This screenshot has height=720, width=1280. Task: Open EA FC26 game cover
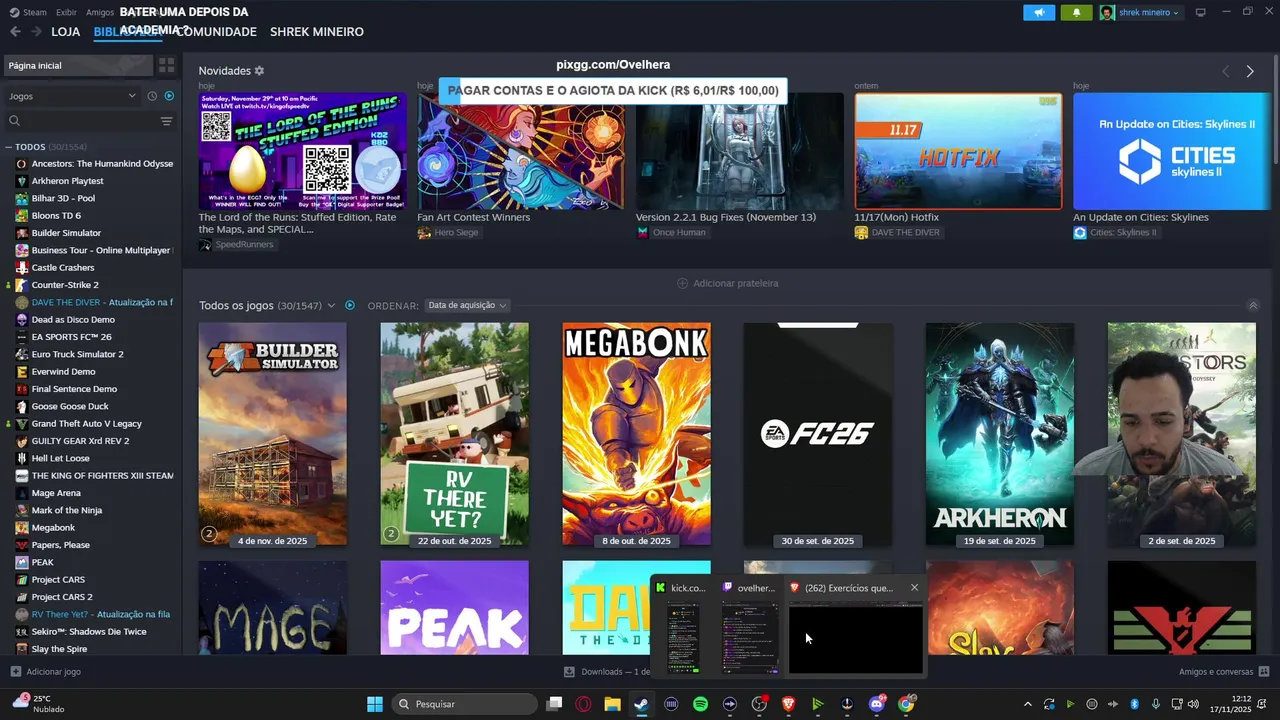tap(818, 434)
